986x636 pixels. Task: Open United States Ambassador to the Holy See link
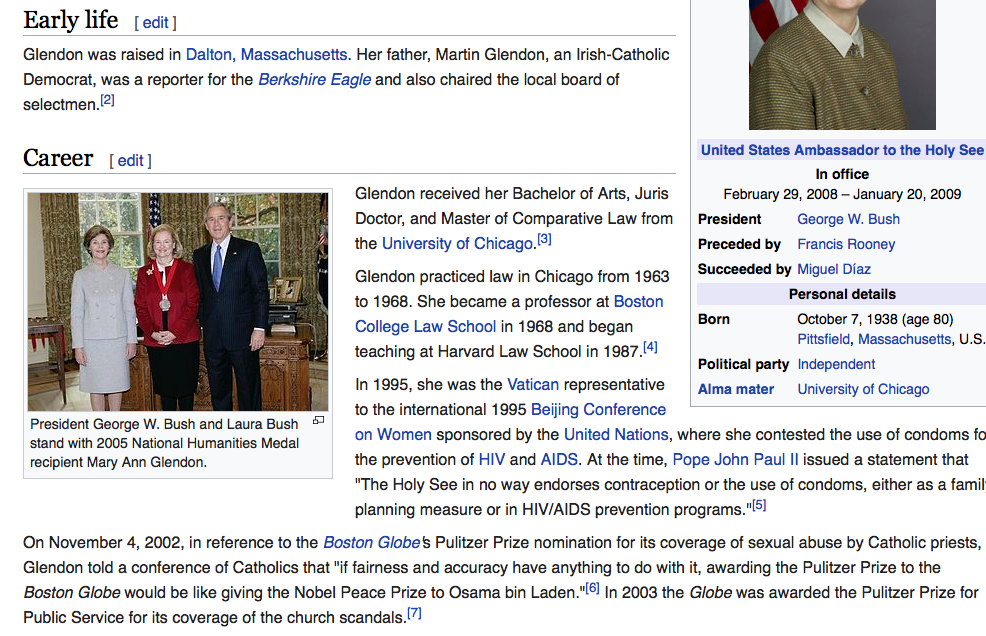point(842,150)
